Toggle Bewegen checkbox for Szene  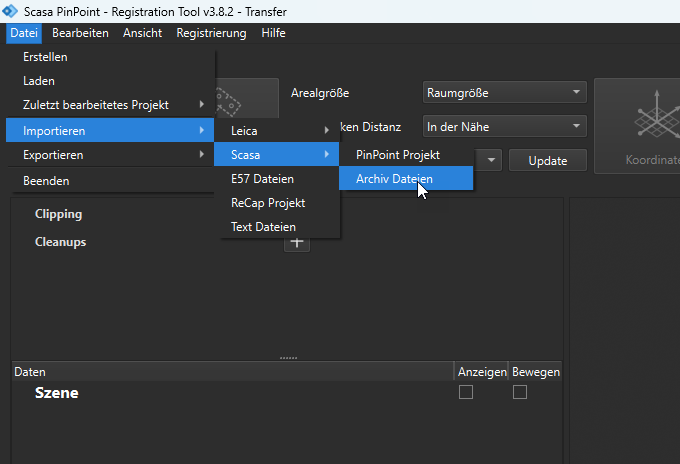coord(520,392)
